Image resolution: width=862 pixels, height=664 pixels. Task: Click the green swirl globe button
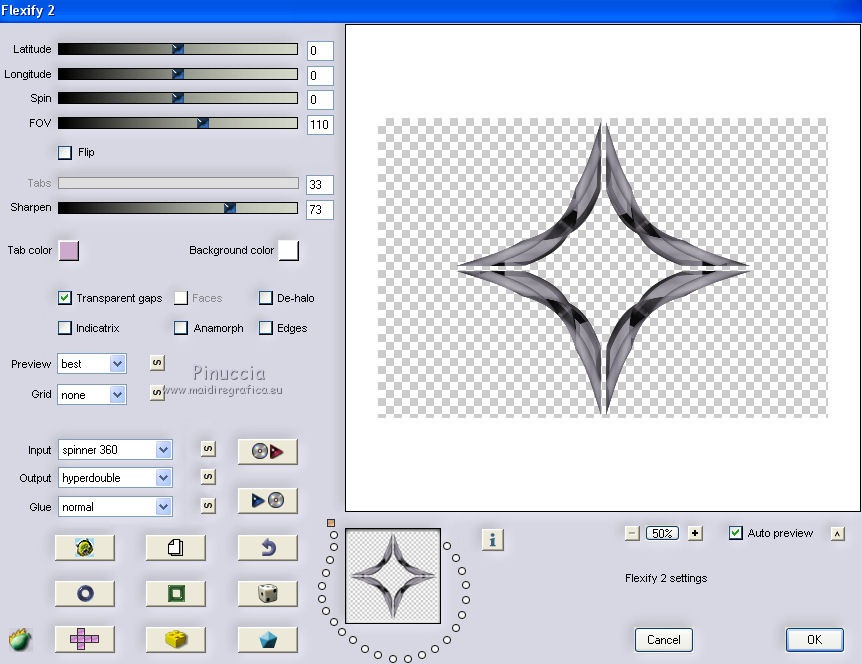pos(85,547)
